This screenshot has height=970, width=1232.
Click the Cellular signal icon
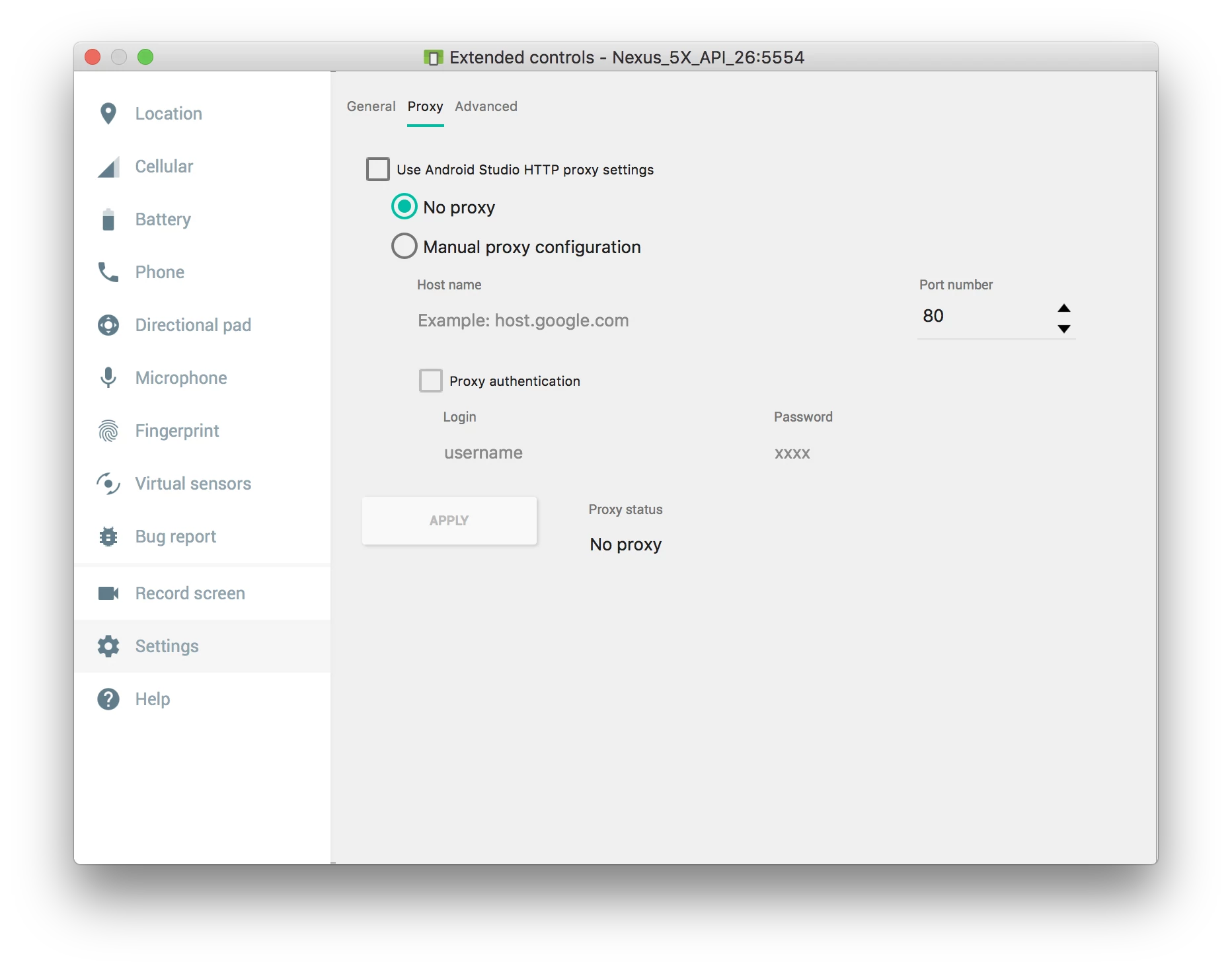108,167
